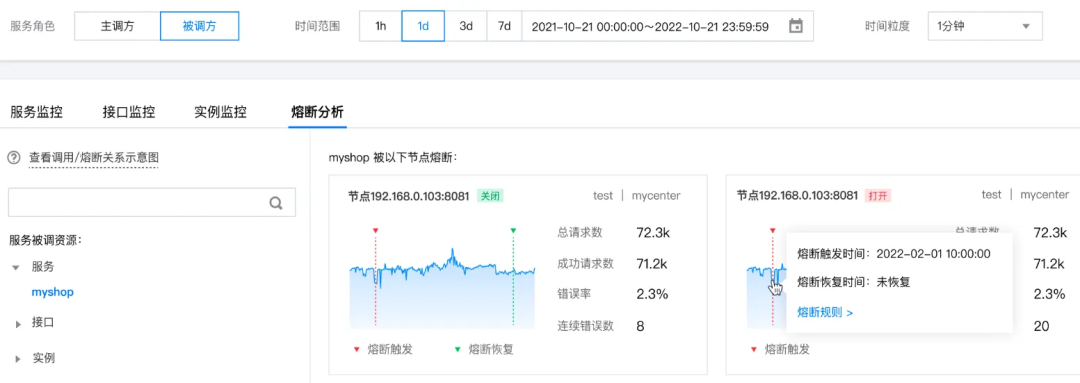Select the 主调方 service role
1080x383 pixels.
[x=117, y=27]
